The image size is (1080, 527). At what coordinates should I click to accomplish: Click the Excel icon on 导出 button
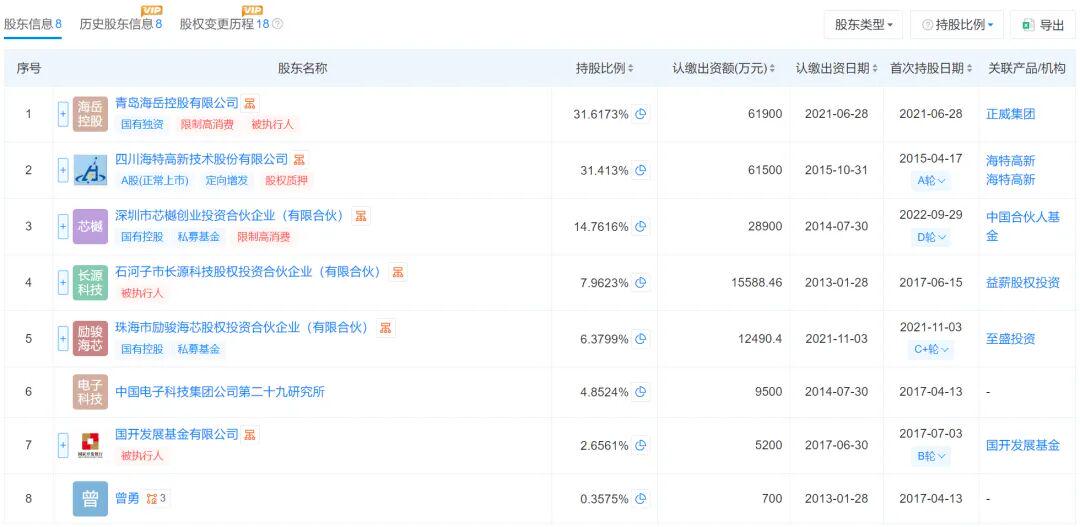[1028, 25]
